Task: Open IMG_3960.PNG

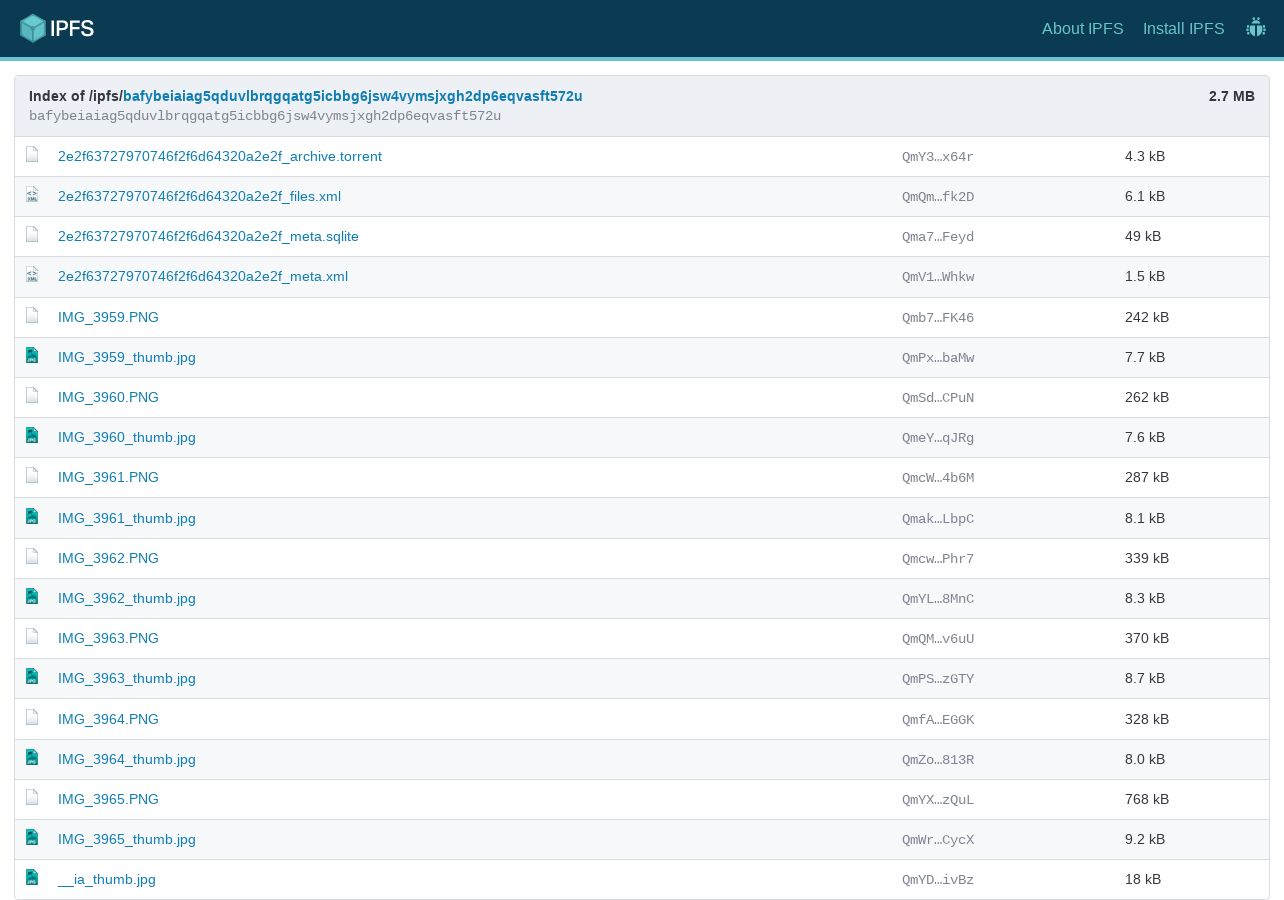Action: click(x=108, y=397)
